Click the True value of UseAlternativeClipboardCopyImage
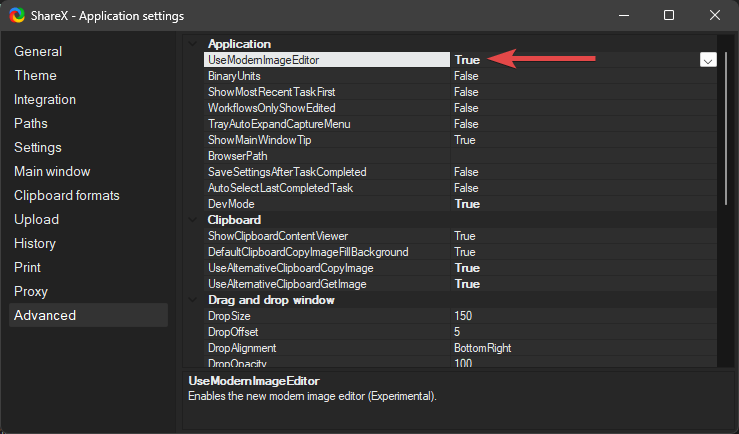Viewport: 739px width, 434px height. tap(467, 268)
